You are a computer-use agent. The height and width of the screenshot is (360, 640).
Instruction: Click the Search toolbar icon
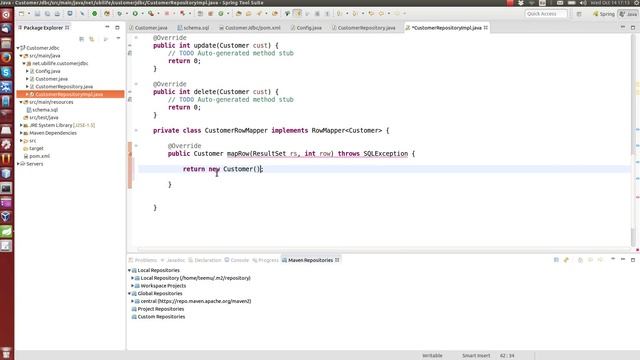click(x=259, y=13)
